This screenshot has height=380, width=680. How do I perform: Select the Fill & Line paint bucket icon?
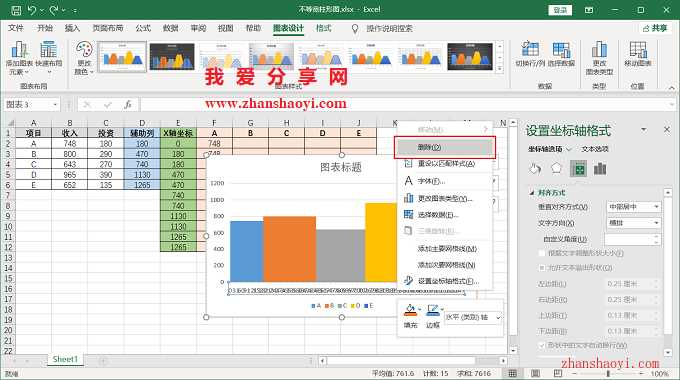click(x=535, y=169)
